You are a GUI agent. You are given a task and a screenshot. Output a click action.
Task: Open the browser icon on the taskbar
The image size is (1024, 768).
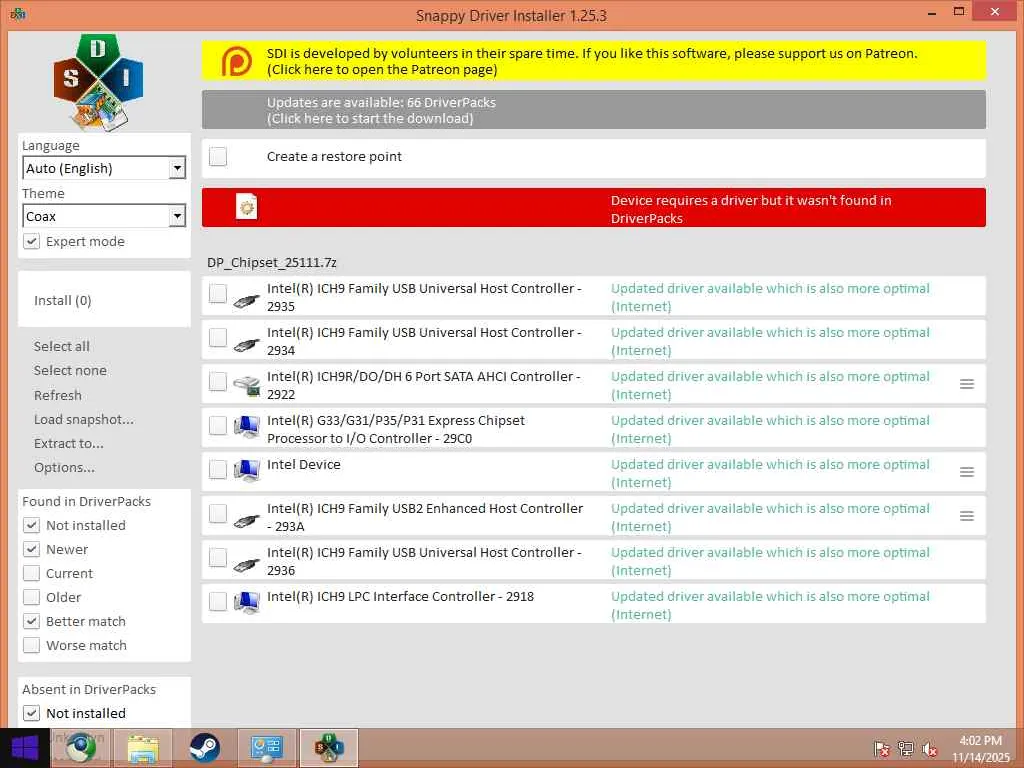coord(81,748)
